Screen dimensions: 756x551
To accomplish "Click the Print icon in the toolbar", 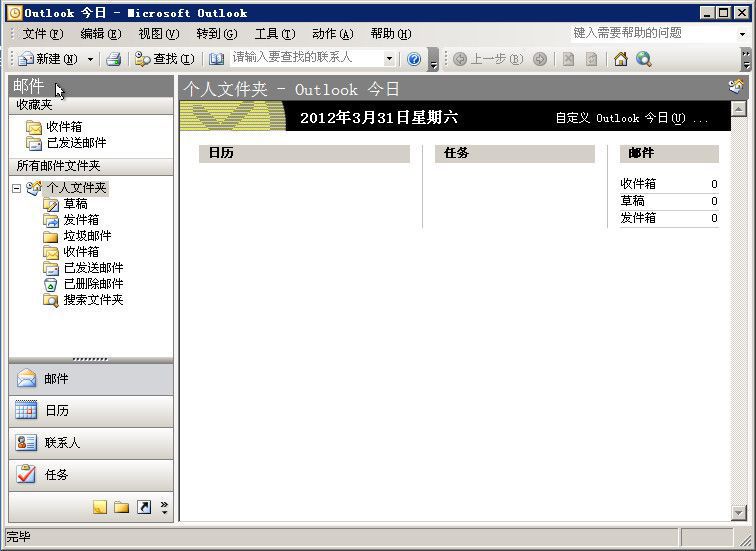I will (x=113, y=59).
